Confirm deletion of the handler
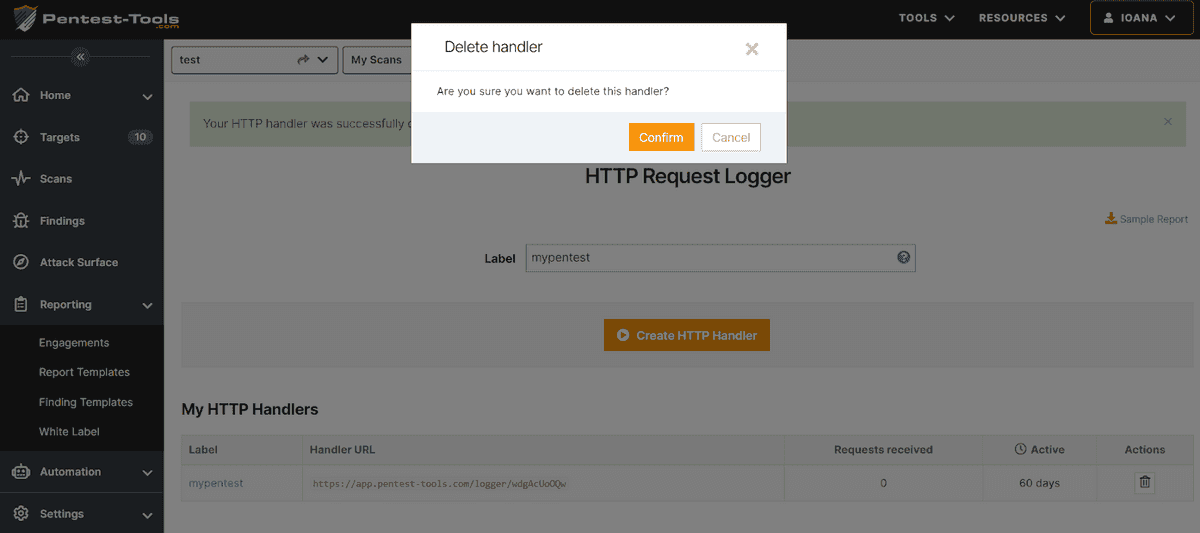 661,137
